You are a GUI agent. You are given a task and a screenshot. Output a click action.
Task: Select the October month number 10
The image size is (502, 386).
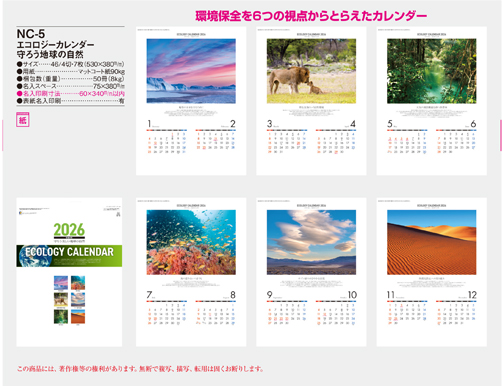(352, 295)
